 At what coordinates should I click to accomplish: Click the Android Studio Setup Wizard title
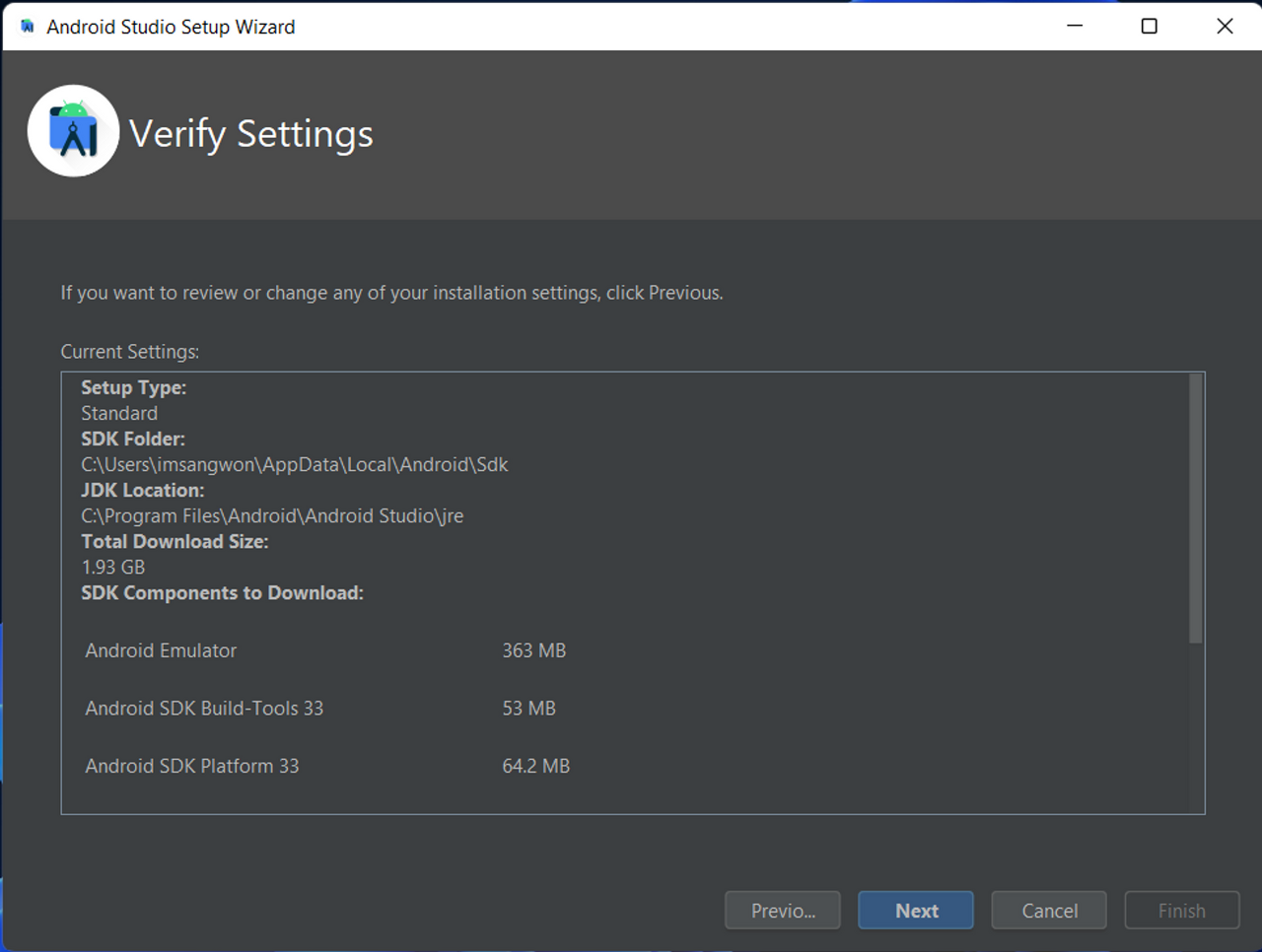[x=171, y=27]
